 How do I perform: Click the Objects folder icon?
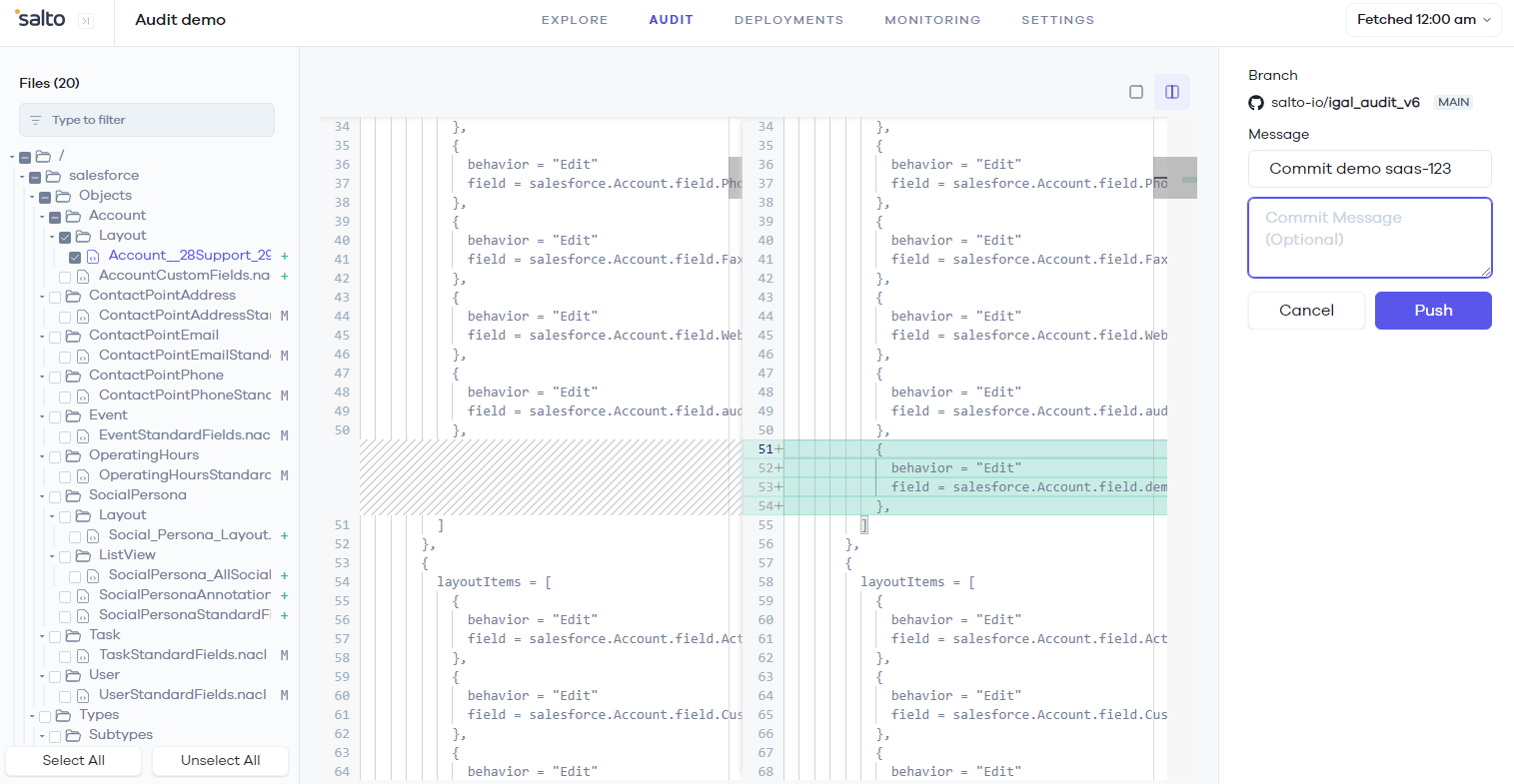tap(63, 196)
